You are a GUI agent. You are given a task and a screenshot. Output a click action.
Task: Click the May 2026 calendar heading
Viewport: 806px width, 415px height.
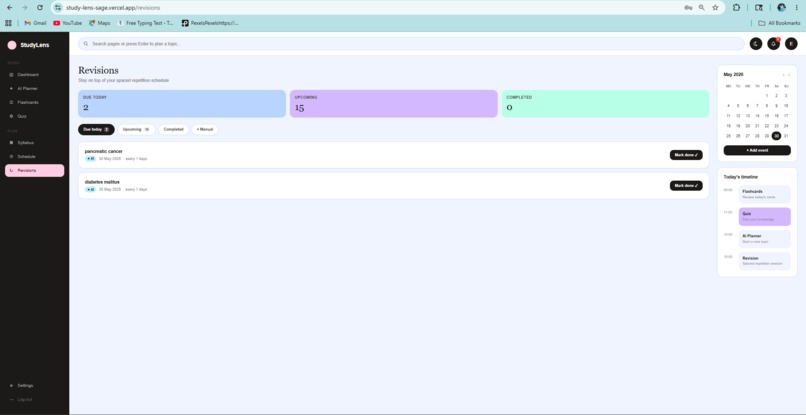tap(734, 75)
